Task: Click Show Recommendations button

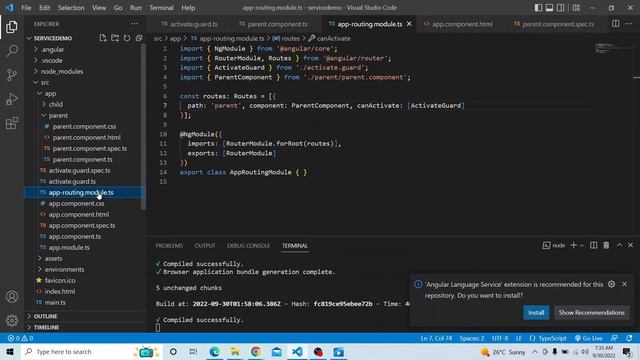Action: 591,313
